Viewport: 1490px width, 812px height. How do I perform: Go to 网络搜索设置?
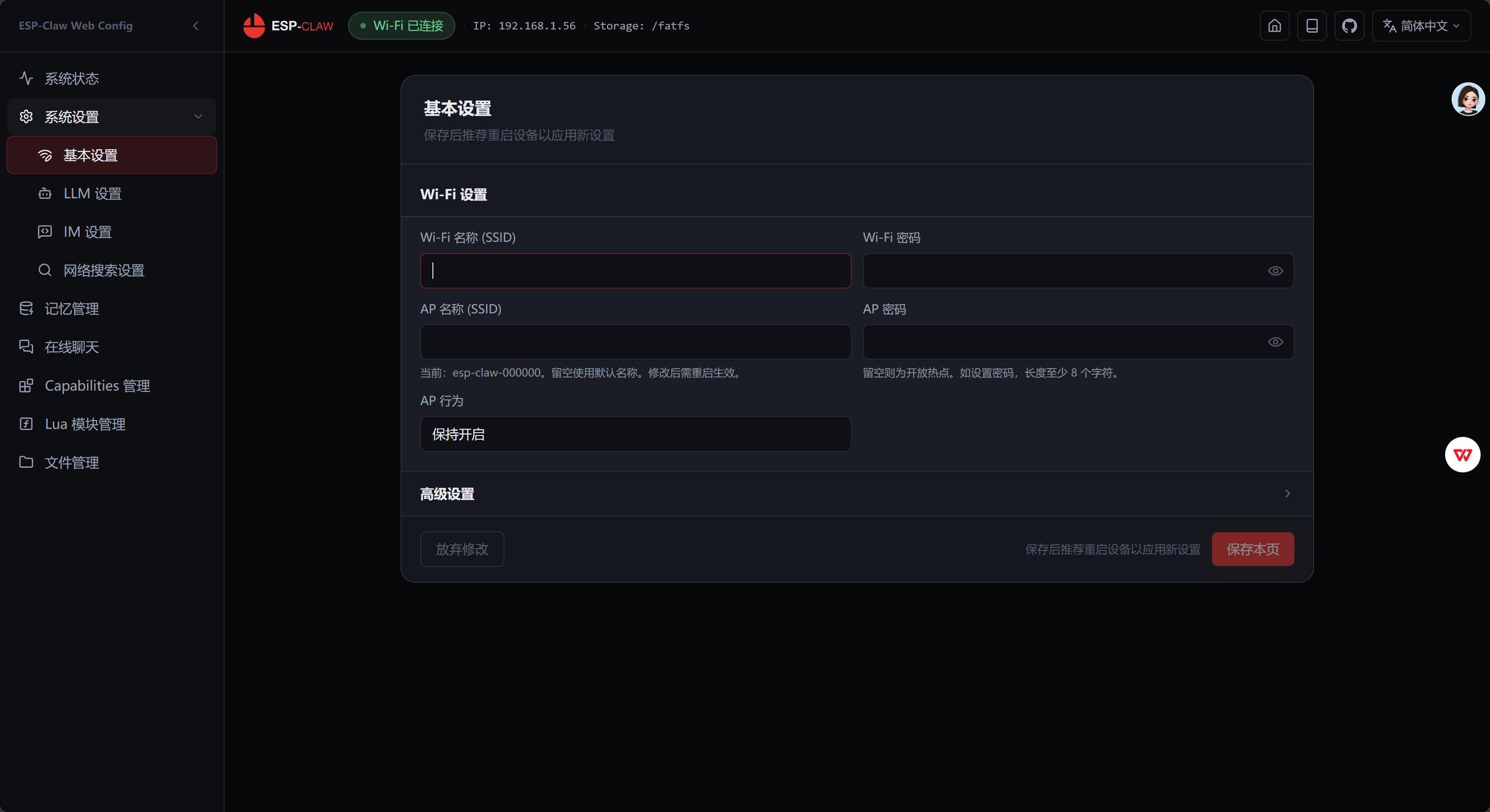(112, 270)
